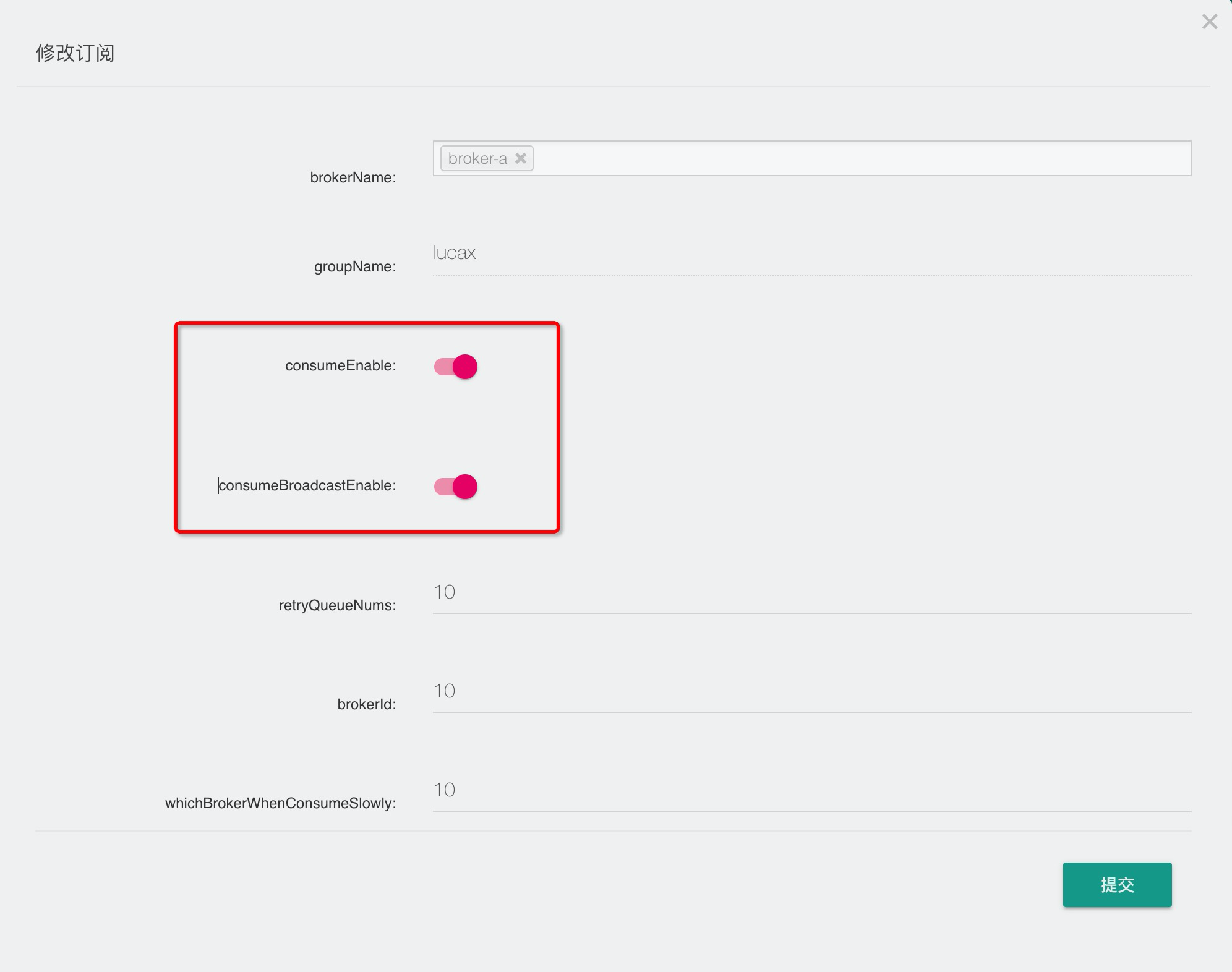This screenshot has width=1232, height=972.
Task: Click the consumeEnable label
Action: [x=340, y=365]
